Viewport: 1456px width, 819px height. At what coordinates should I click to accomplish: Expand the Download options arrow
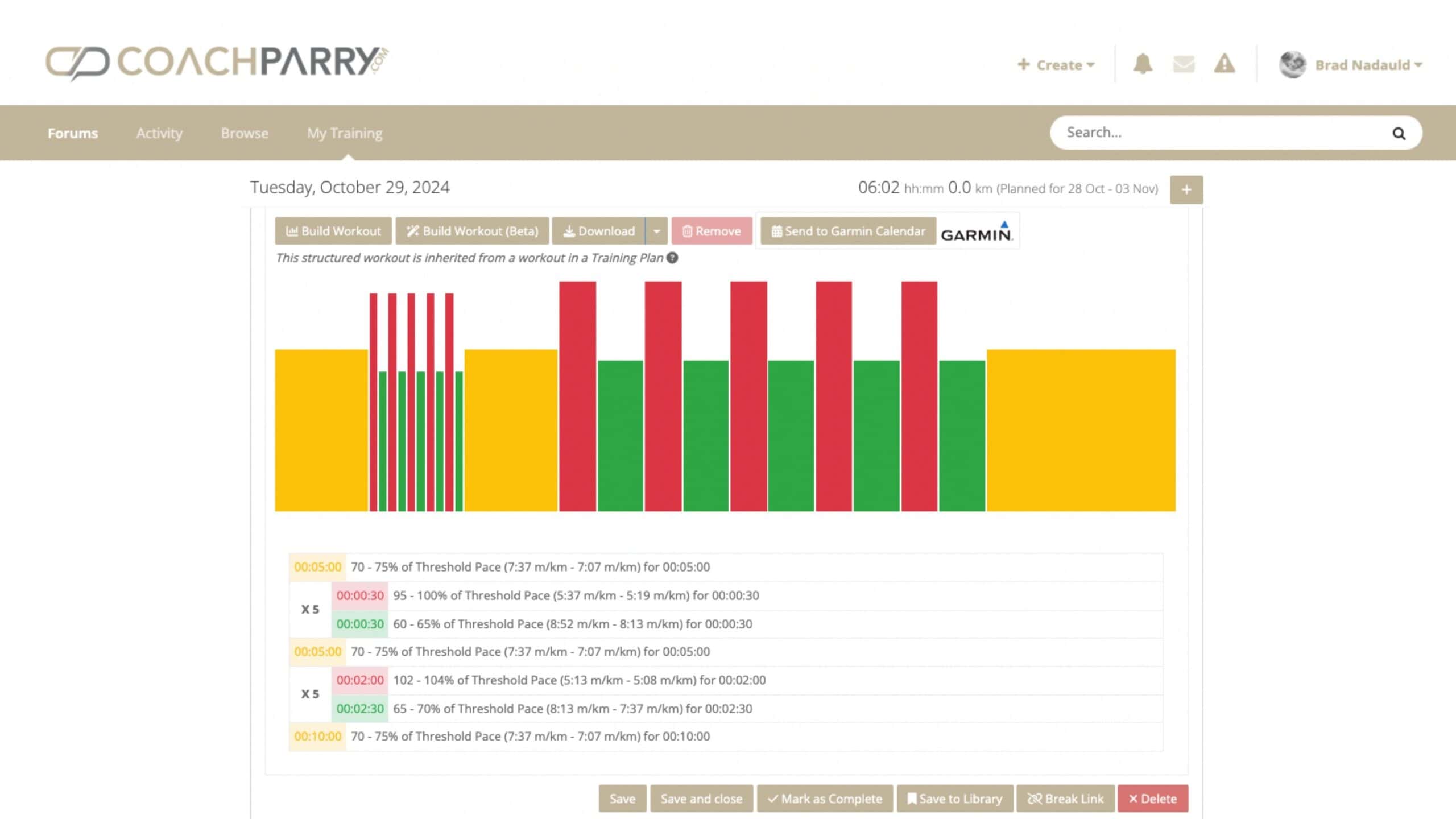(x=657, y=231)
